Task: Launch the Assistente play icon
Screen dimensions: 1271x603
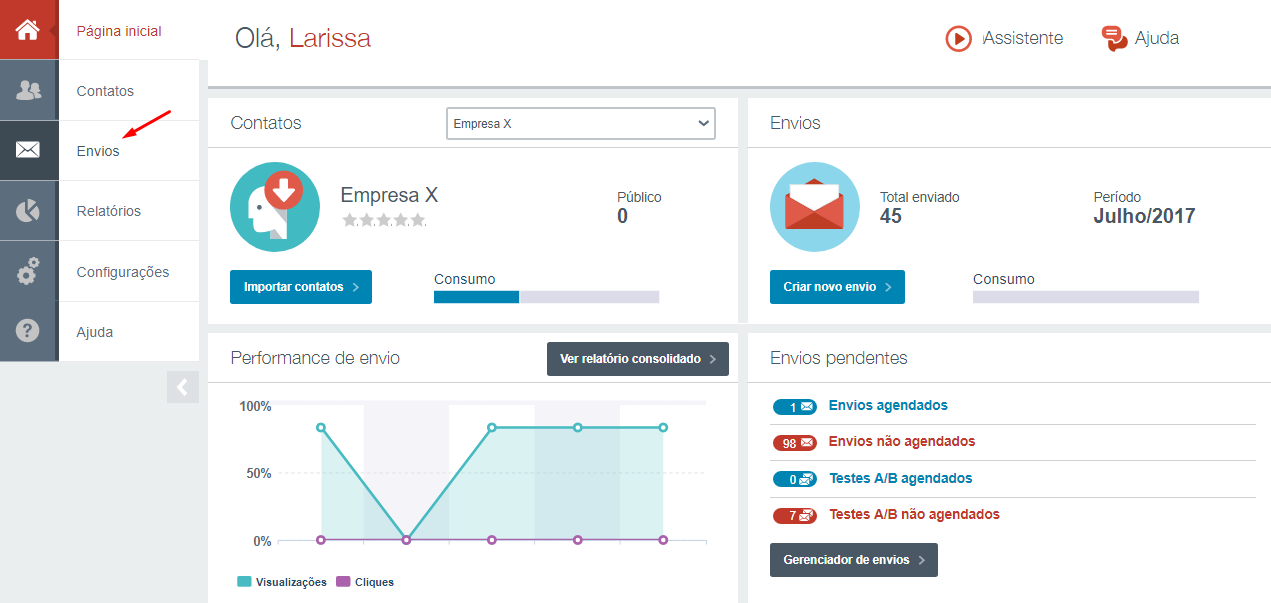Action: point(958,38)
